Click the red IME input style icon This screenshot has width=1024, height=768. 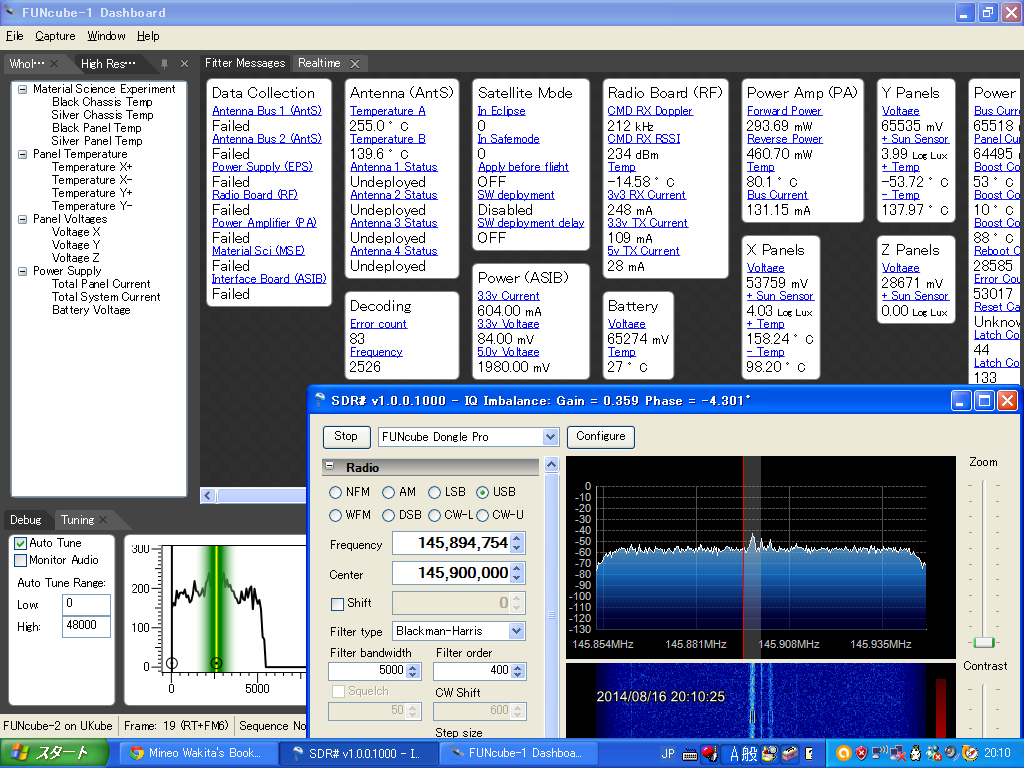(x=710, y=754)
